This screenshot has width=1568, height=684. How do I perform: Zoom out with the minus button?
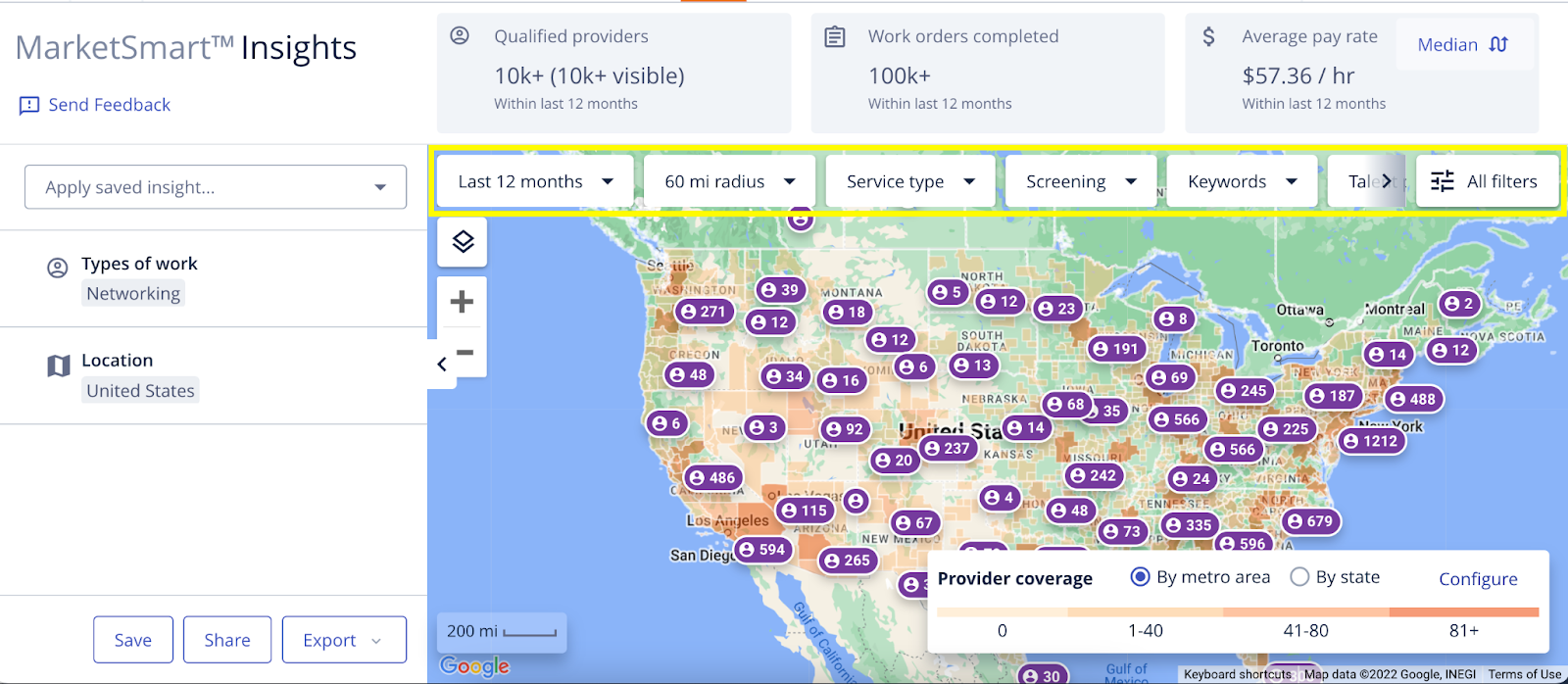[x=465, y=353]
